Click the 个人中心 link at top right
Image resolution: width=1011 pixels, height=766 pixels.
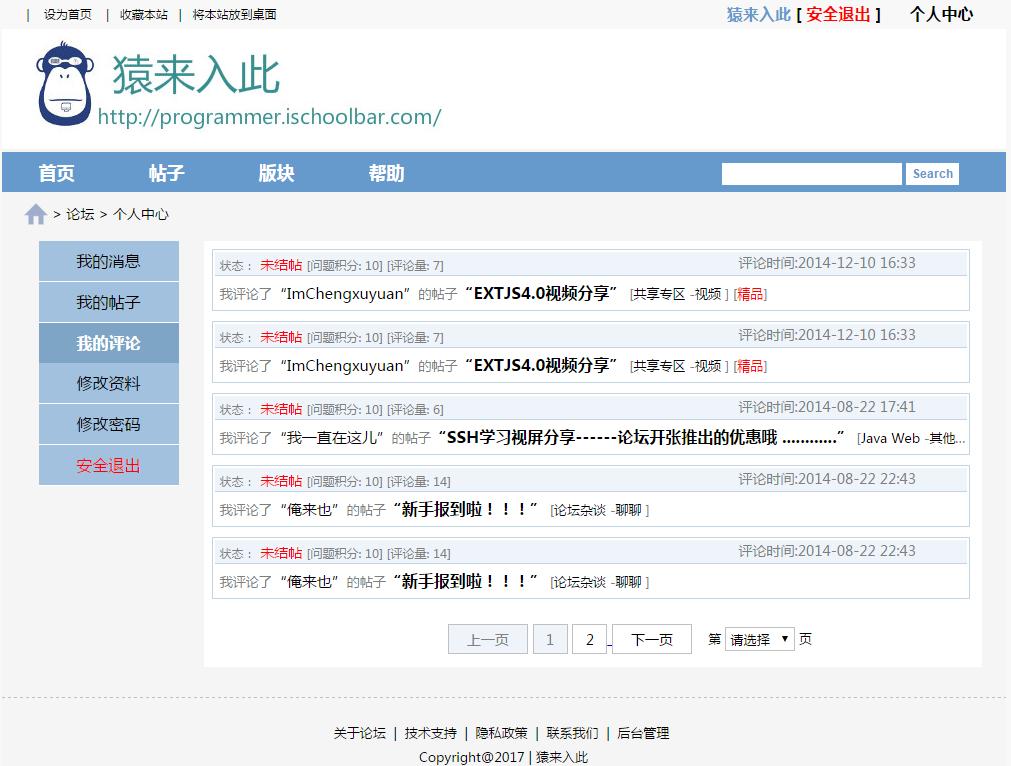pyautogui.click(x=940, y=14)
